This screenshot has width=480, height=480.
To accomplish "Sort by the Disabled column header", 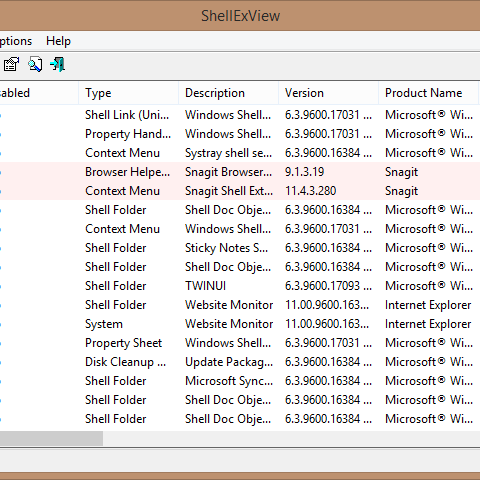I will pos(39,93).
